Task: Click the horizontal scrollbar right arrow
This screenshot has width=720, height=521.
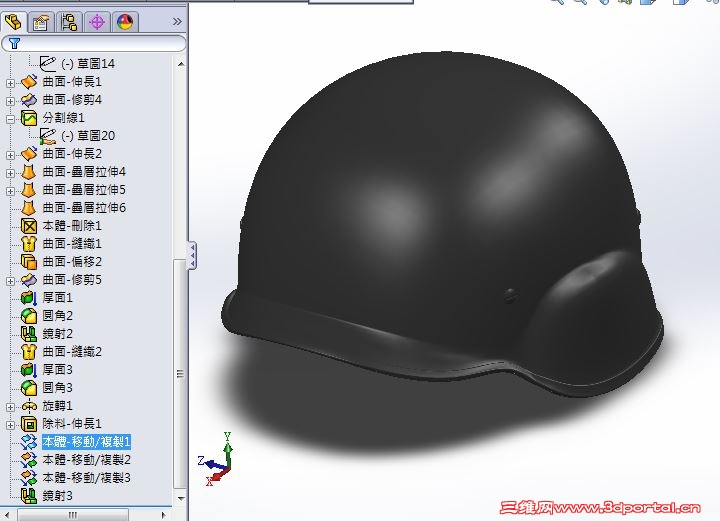Action: [x=164, y=515]
